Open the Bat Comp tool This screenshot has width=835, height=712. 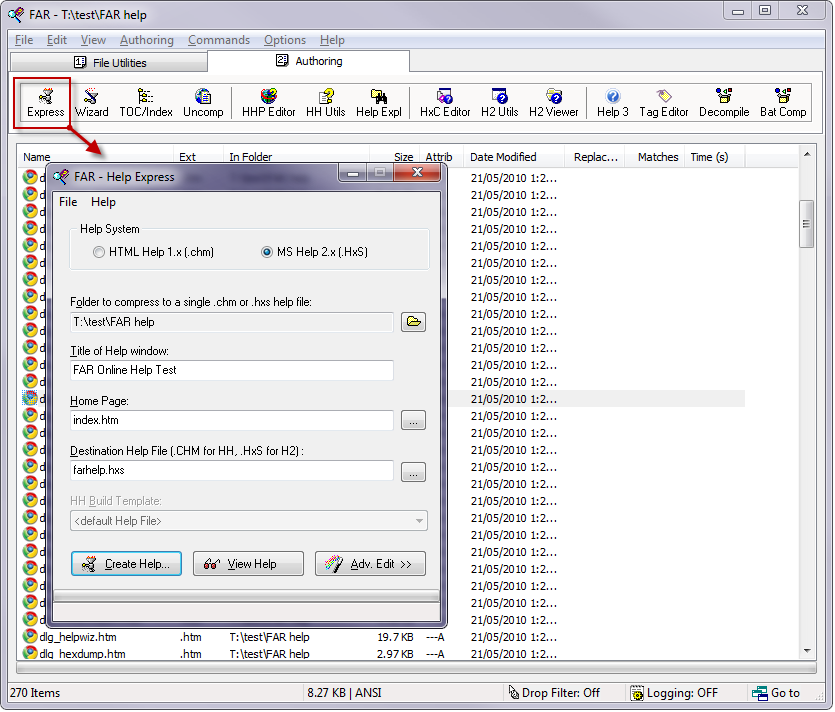point(783,103)
